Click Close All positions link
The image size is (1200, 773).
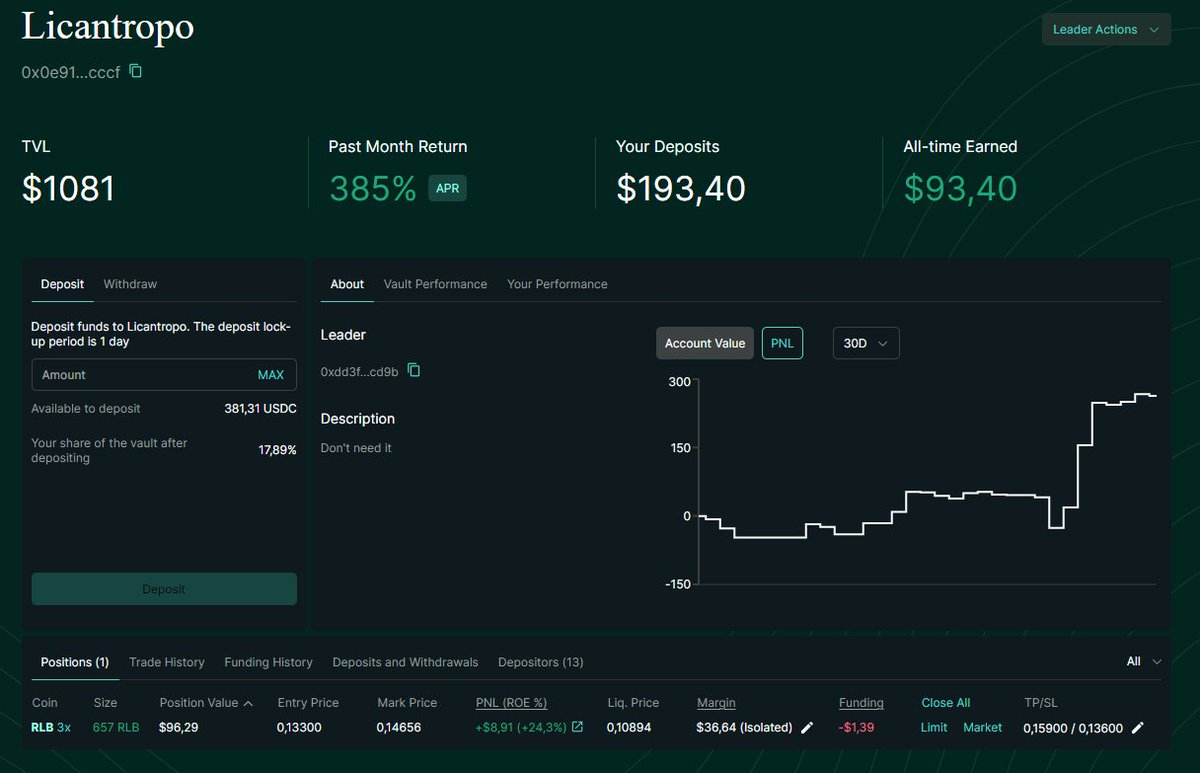point(946,702)
